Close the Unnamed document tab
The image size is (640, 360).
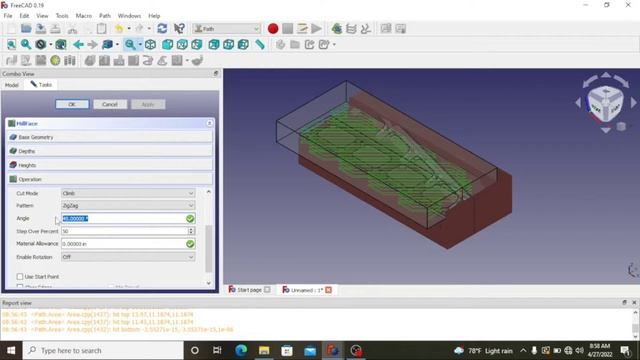[x=329, y=290]
